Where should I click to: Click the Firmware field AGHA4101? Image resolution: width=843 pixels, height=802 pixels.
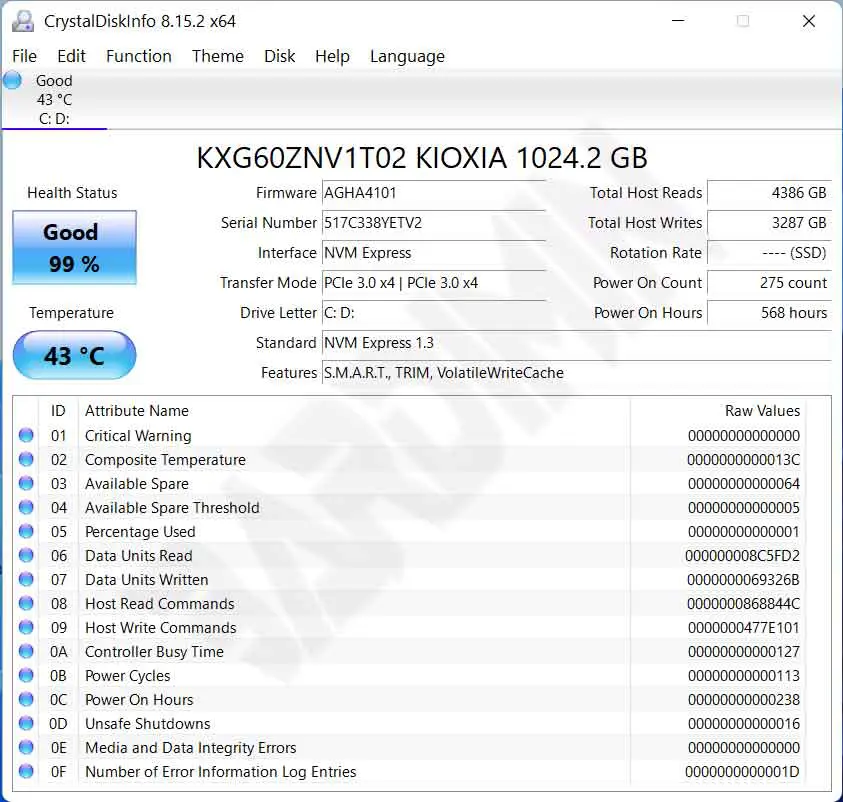tap(434, 192)
